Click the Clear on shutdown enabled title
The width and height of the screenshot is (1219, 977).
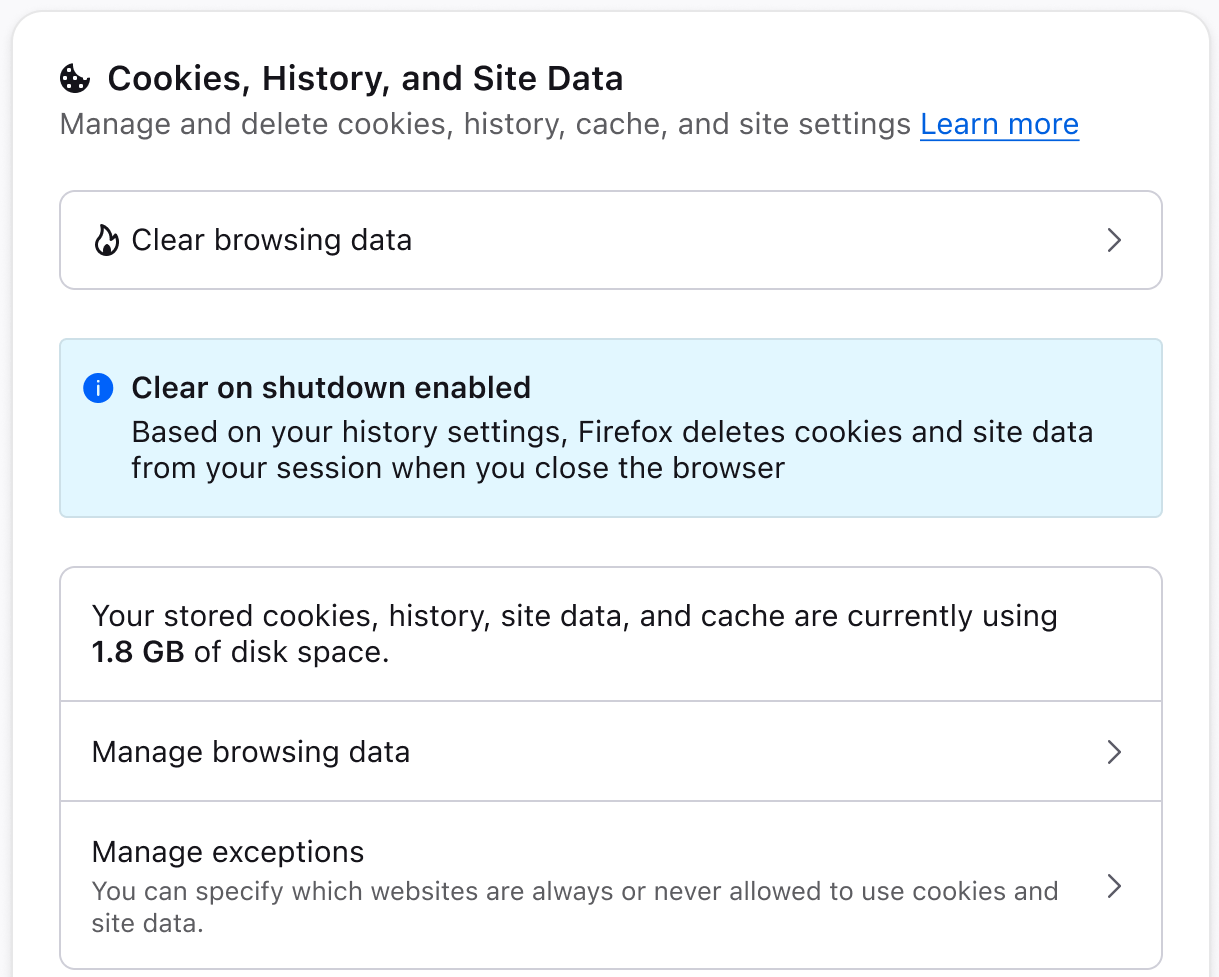pos(331,388)
